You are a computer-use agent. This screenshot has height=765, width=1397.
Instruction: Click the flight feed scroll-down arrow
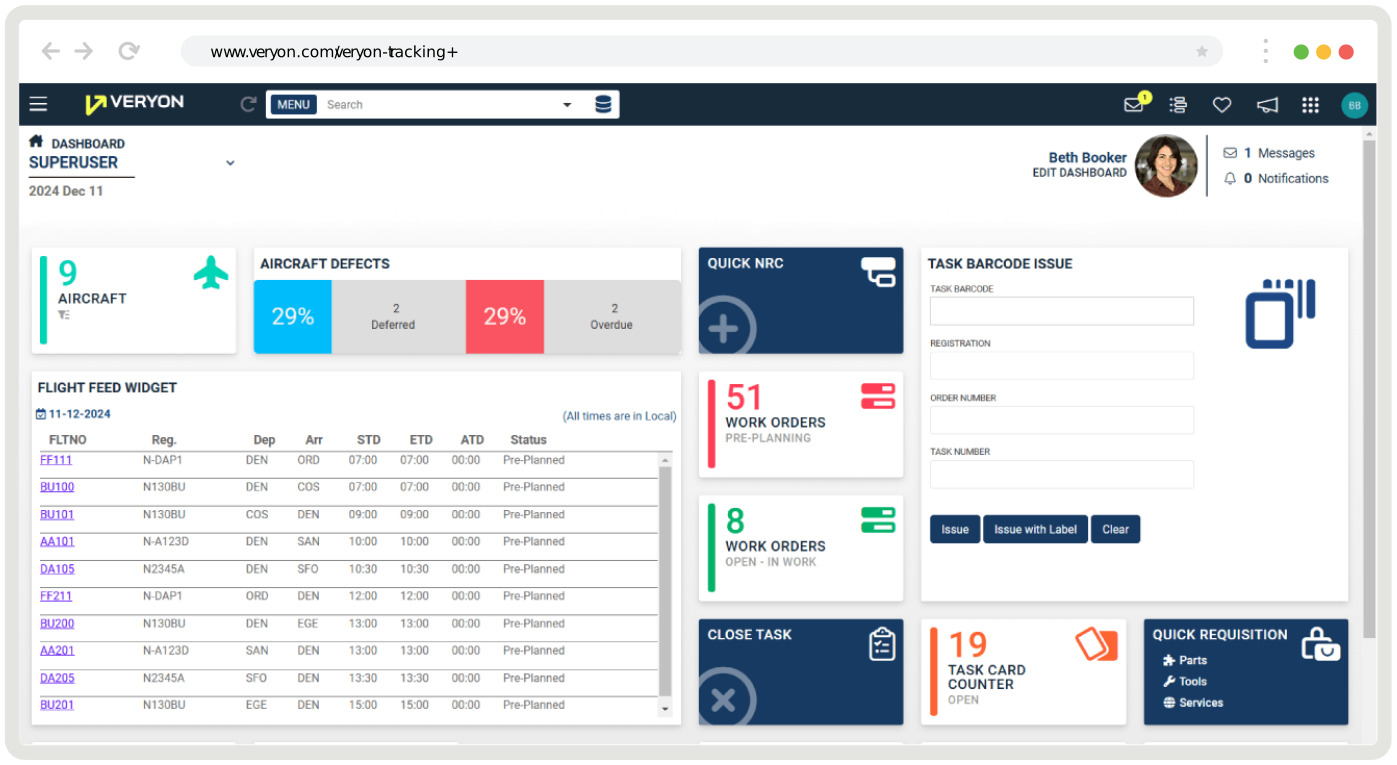point(665,708)
